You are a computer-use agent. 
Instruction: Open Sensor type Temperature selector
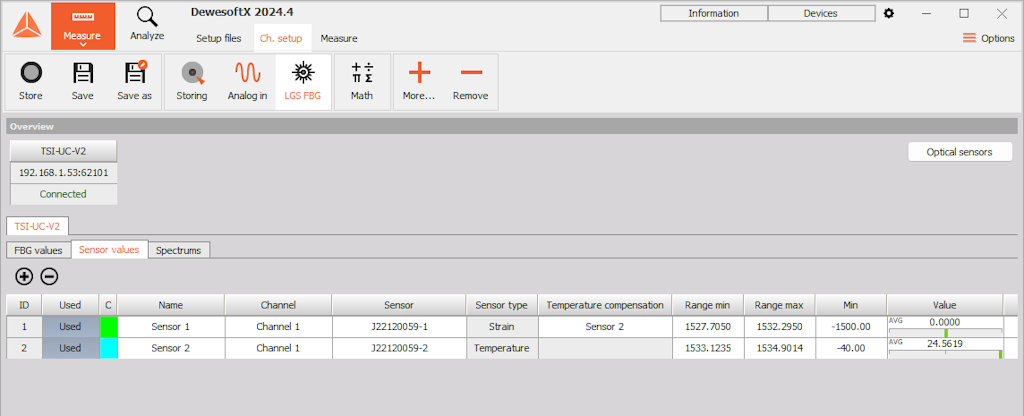(502, 348)
